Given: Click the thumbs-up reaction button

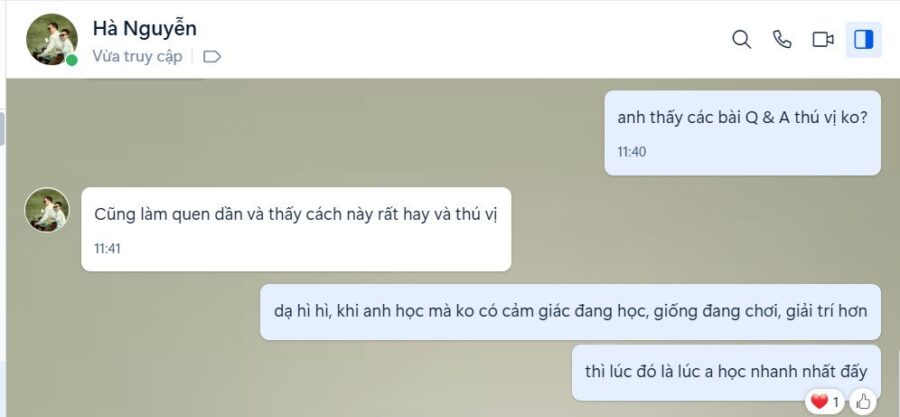Looking at the screenshot, I should coord(863,402).
